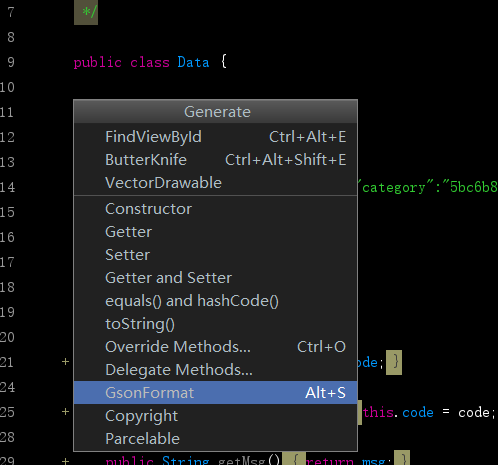Expand folded code at line 25

65,412
